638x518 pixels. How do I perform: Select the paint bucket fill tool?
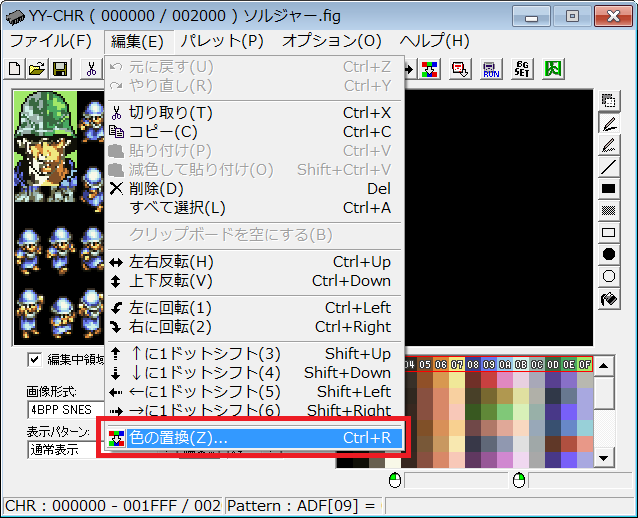[x=609, y=299]
